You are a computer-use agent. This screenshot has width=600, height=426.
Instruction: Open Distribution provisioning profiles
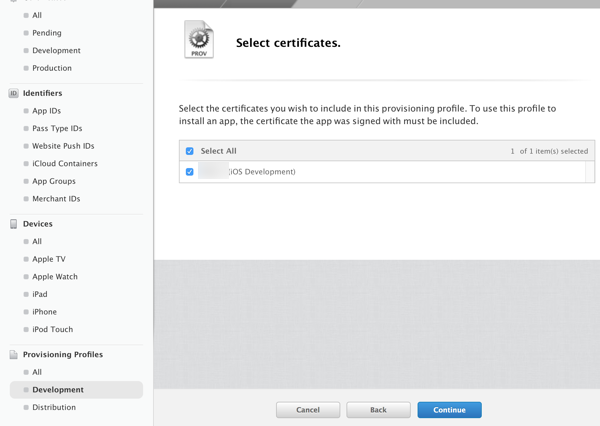[x=54, y=407]
